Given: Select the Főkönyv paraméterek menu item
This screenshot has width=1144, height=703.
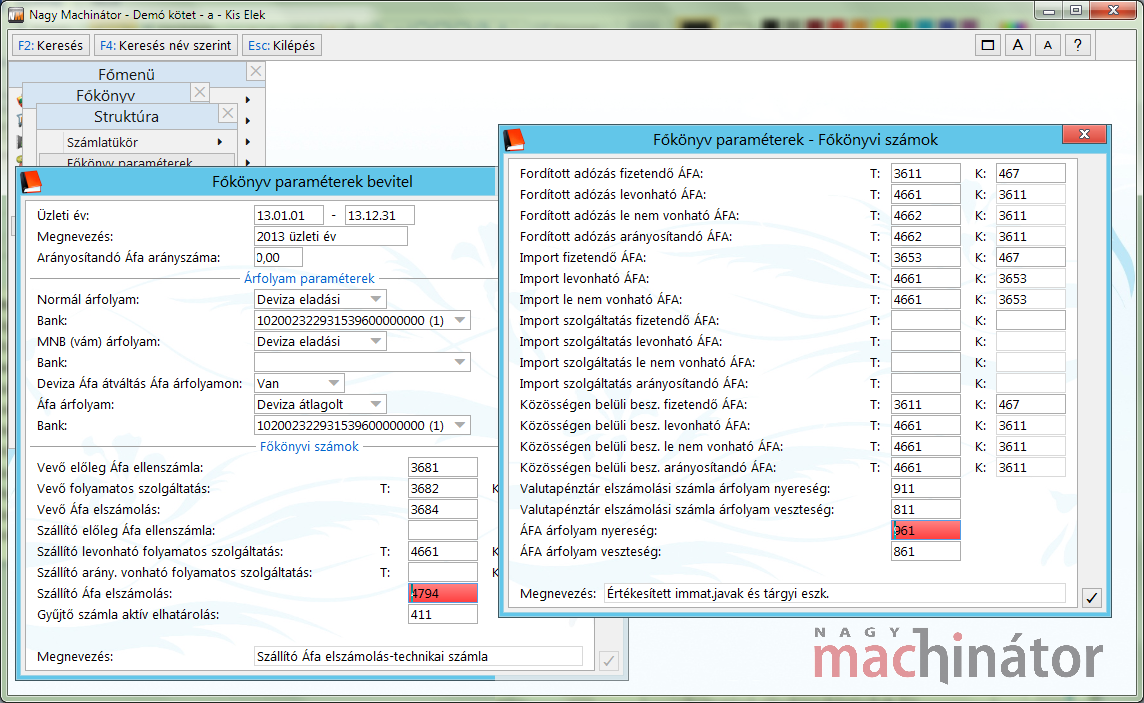Looking at the screenshot, I should point(136,161).
